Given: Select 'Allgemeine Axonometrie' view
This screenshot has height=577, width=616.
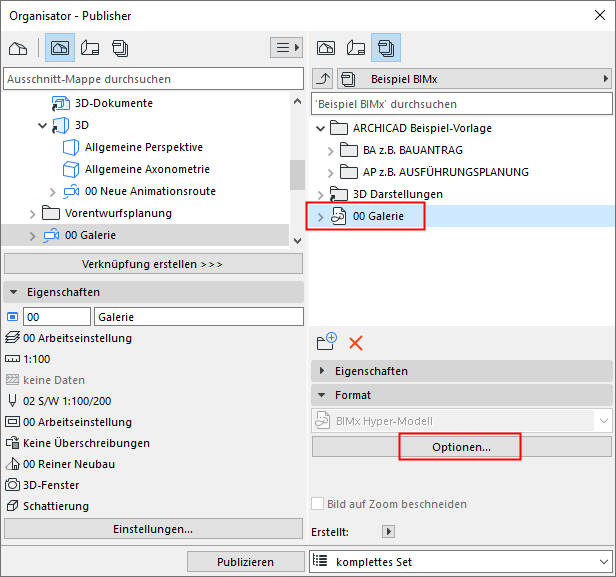Looking at the screenshot, I should 147,169.
